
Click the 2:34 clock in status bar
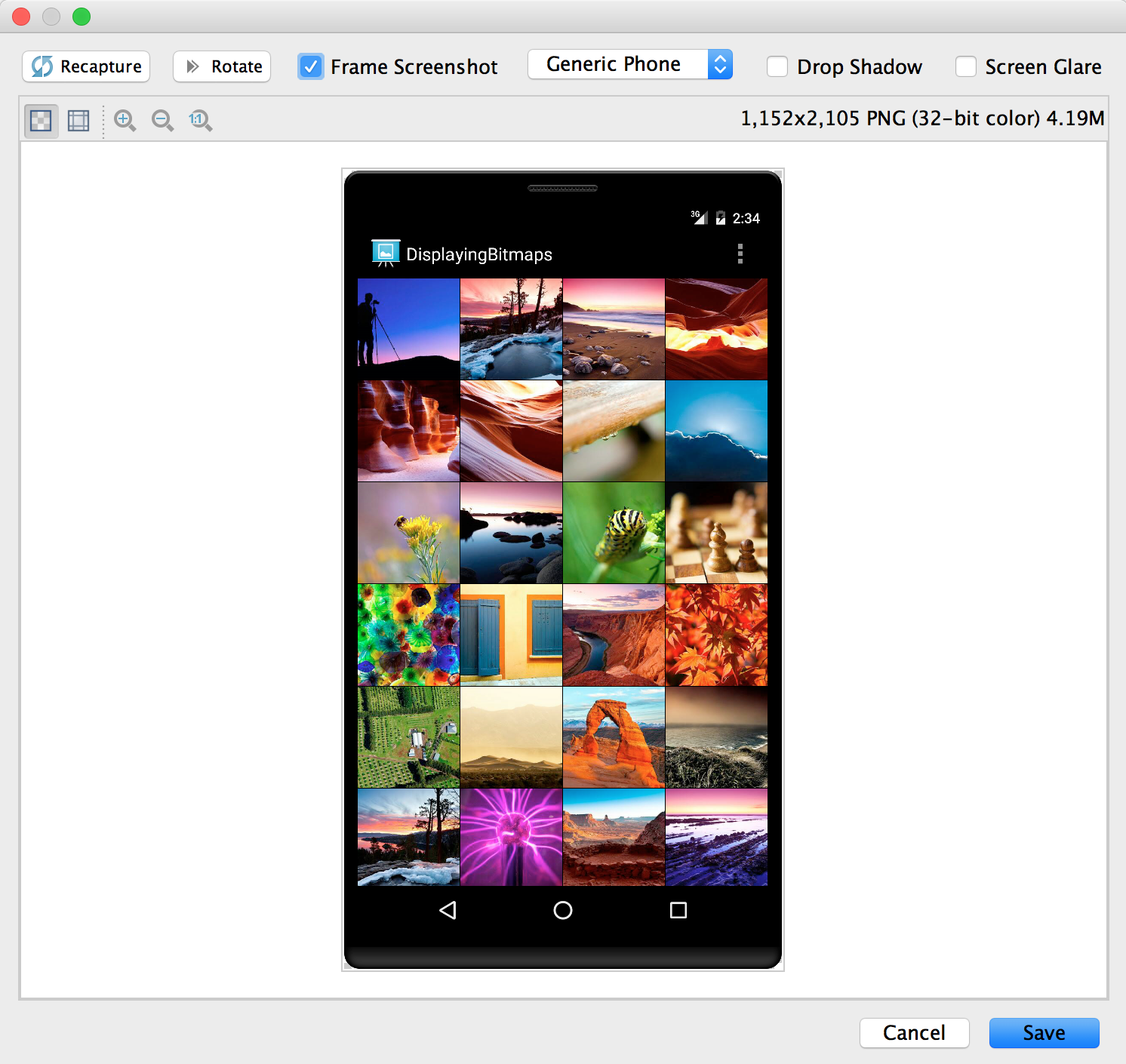click(x=746, y=218)
